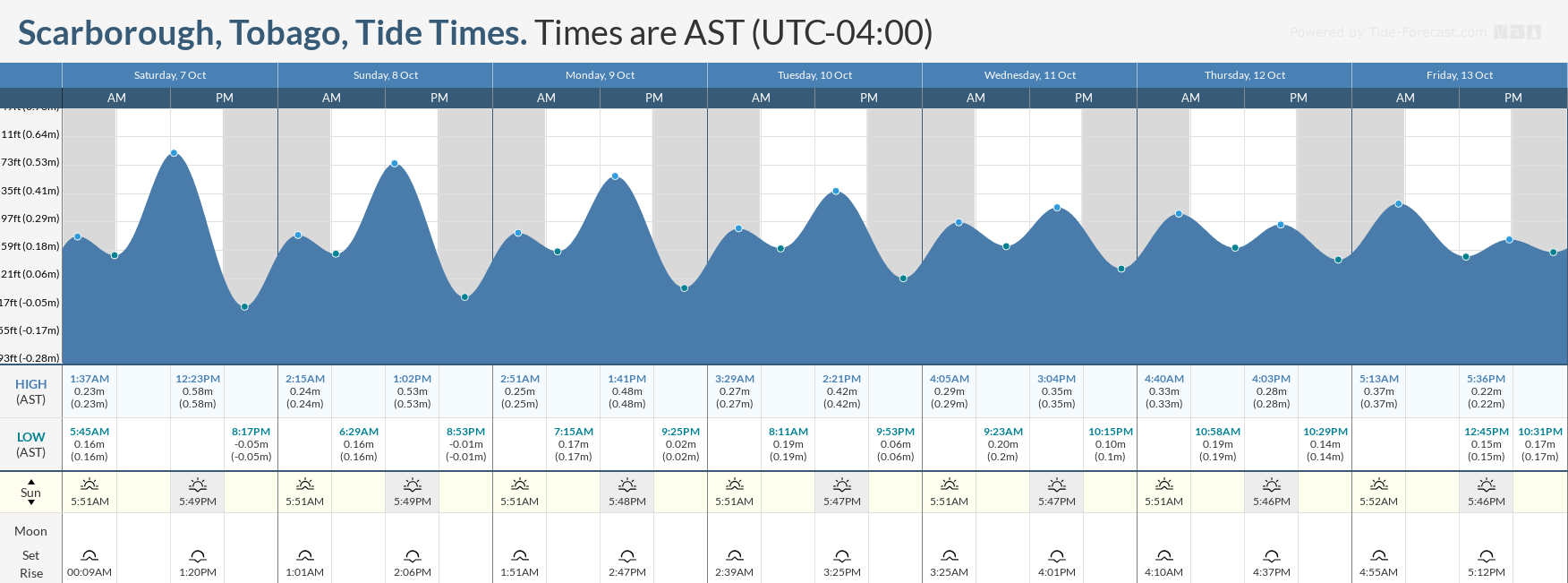Click the HIGH (AST) row label
Image resolution: width=1568 pixels, height=583 pixels.
click(31, 391)
